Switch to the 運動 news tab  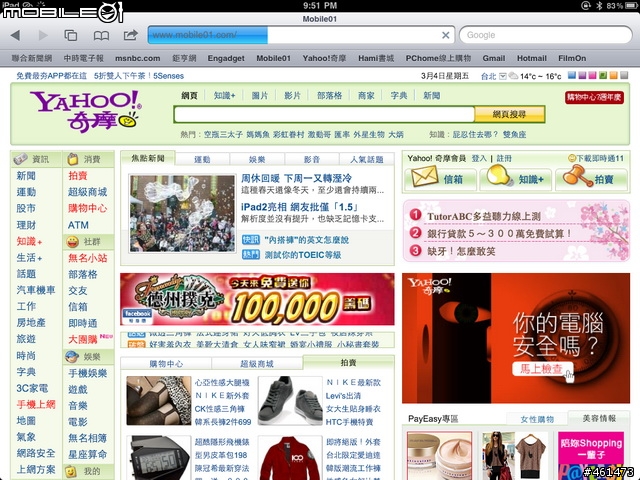202,159
